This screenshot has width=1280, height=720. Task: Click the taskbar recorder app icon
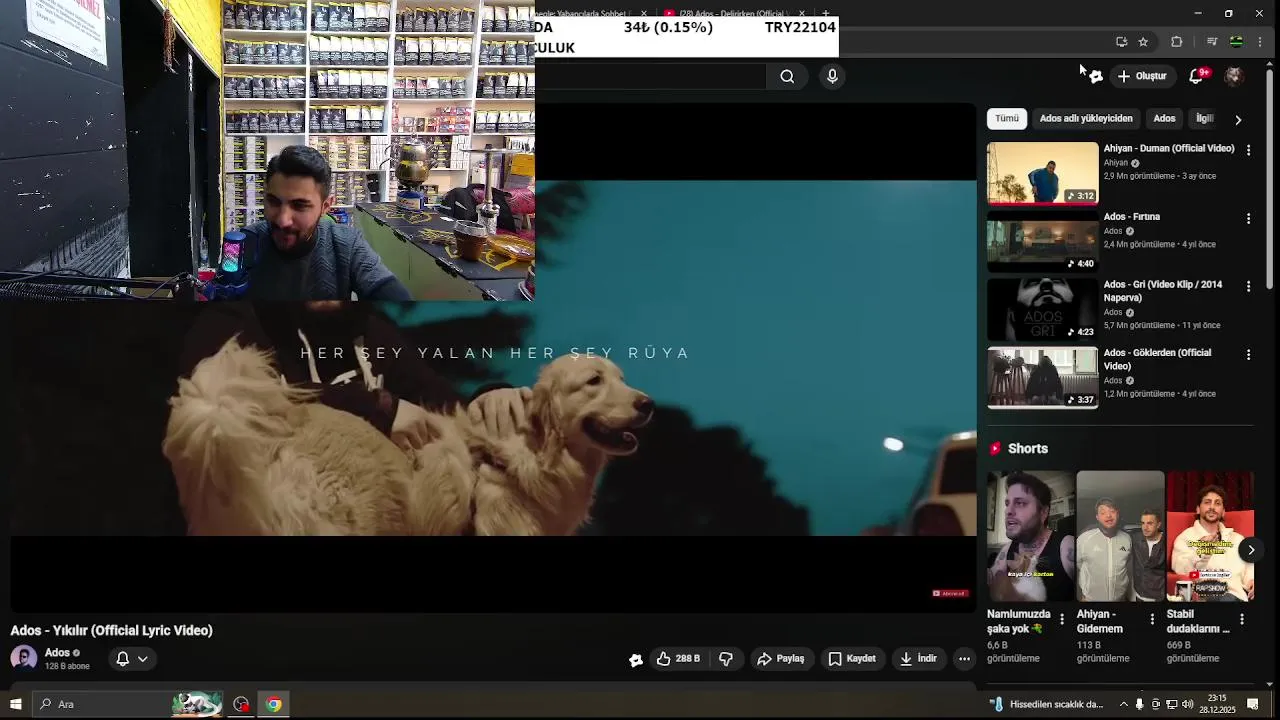[x=241, y=704]
